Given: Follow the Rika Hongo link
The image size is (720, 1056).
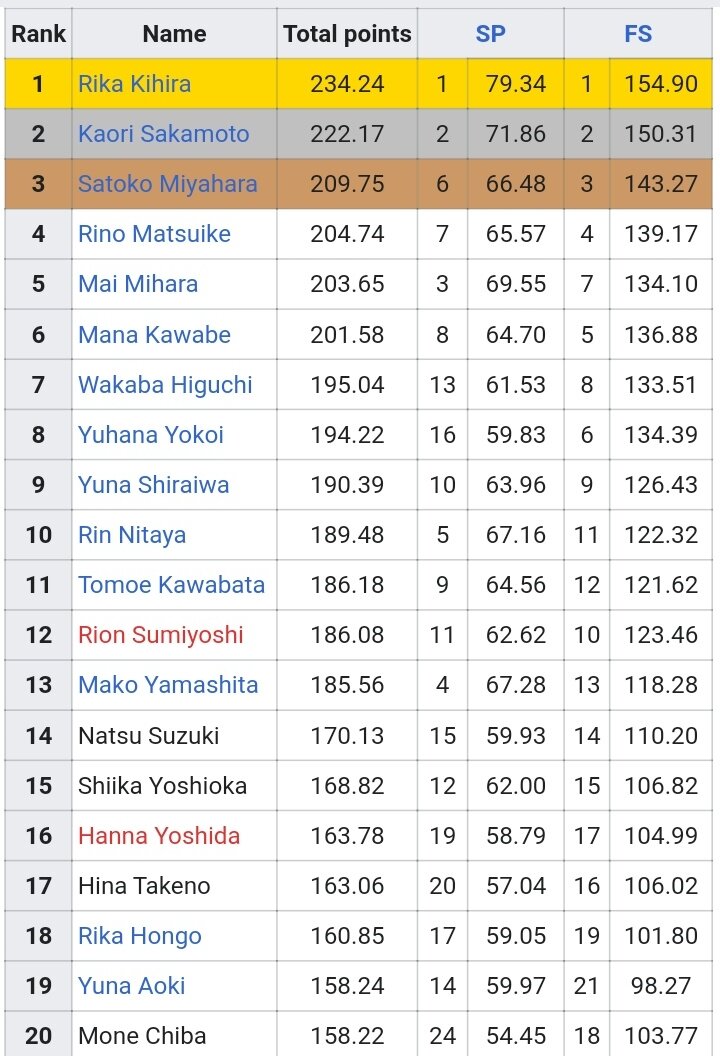Looking at the screenshot, I should tap(140, 936).
